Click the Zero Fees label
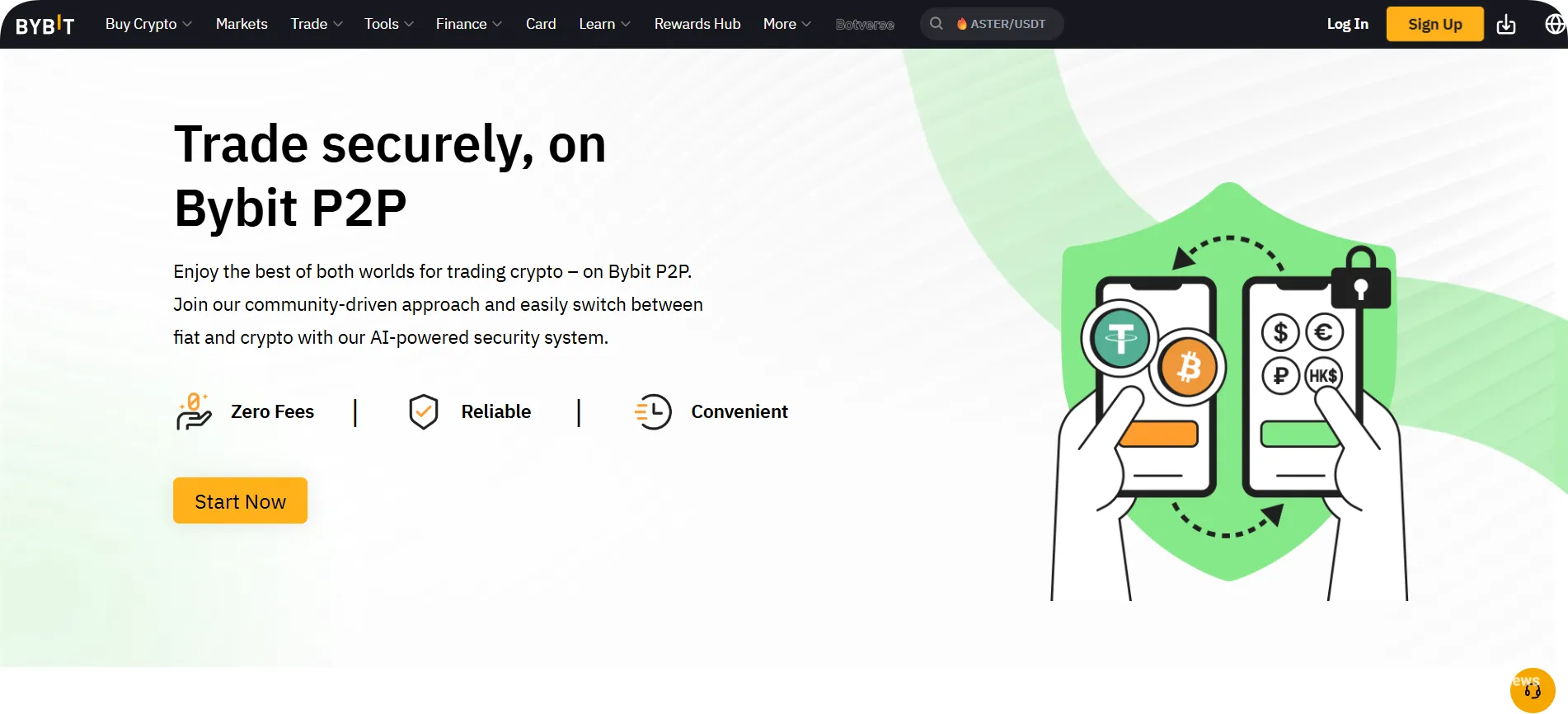Image resolution: width=1568 pixels, height=714 pixels. [x=273, y=411]
